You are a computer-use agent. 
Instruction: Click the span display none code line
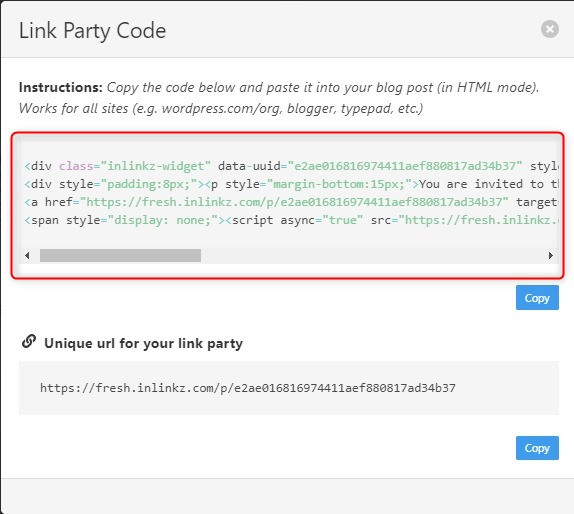point(291,220)
